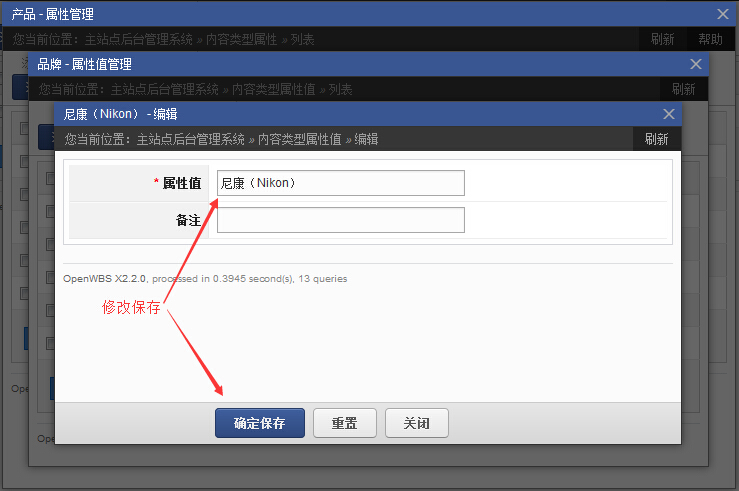The height and width of the screenshot is (491, 739).
Task: Open 帮助 in the 产品 - 属性管理 window
Action: (x=710, y=39)
